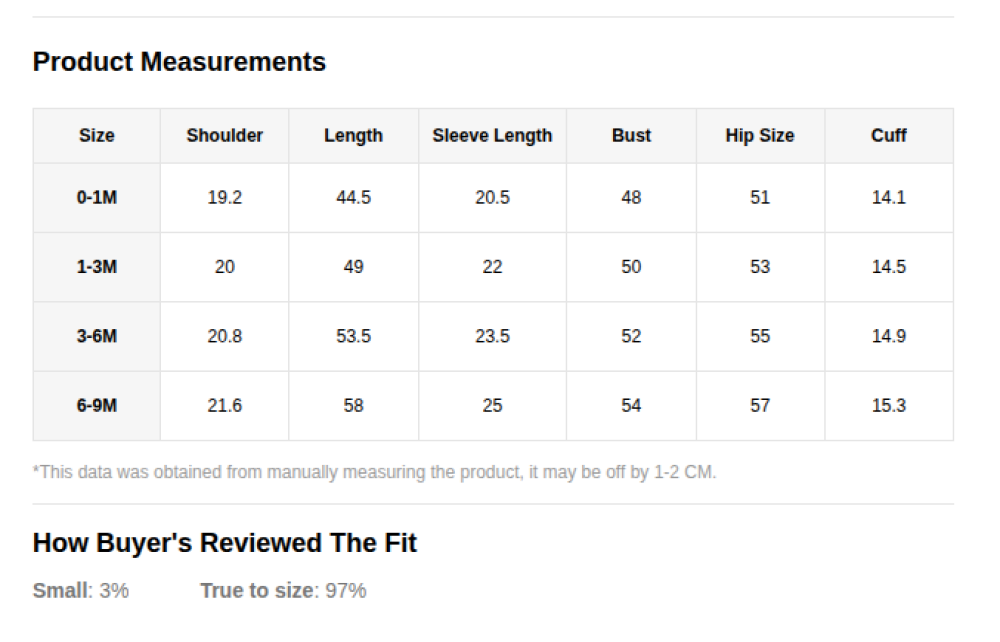Select the 1-3M size row label

97,267
